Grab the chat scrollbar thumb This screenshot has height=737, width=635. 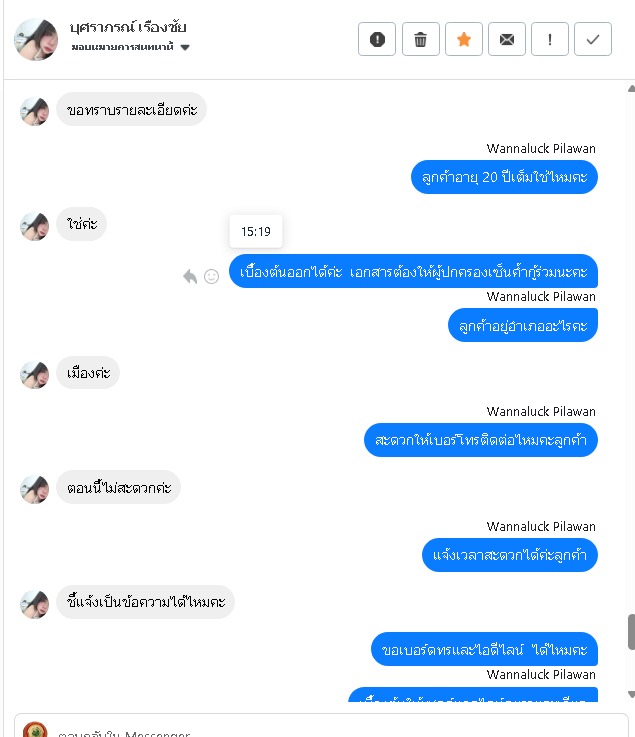click(x=631, y=632)
